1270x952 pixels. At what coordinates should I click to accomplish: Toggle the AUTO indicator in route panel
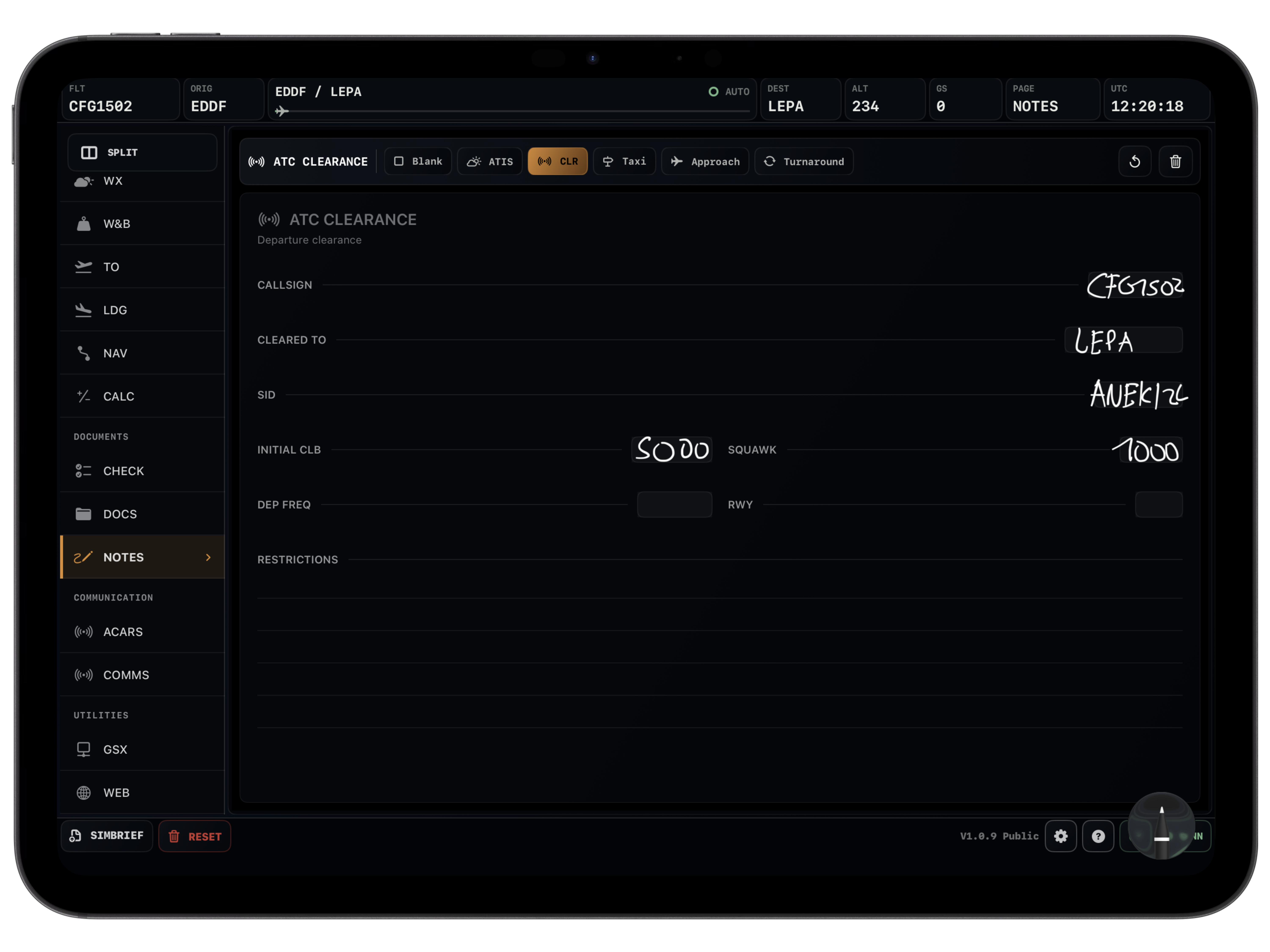(729, 92)
